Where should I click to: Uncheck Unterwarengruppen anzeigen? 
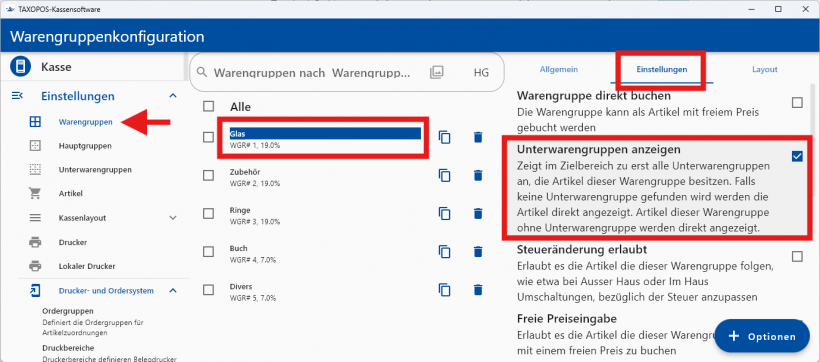(797, 156)
